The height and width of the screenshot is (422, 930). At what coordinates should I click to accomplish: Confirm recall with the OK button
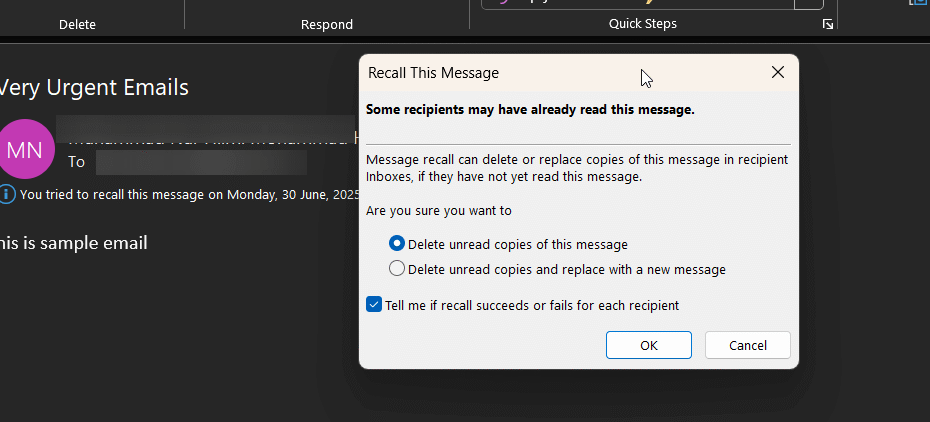(x=648, y=345)
